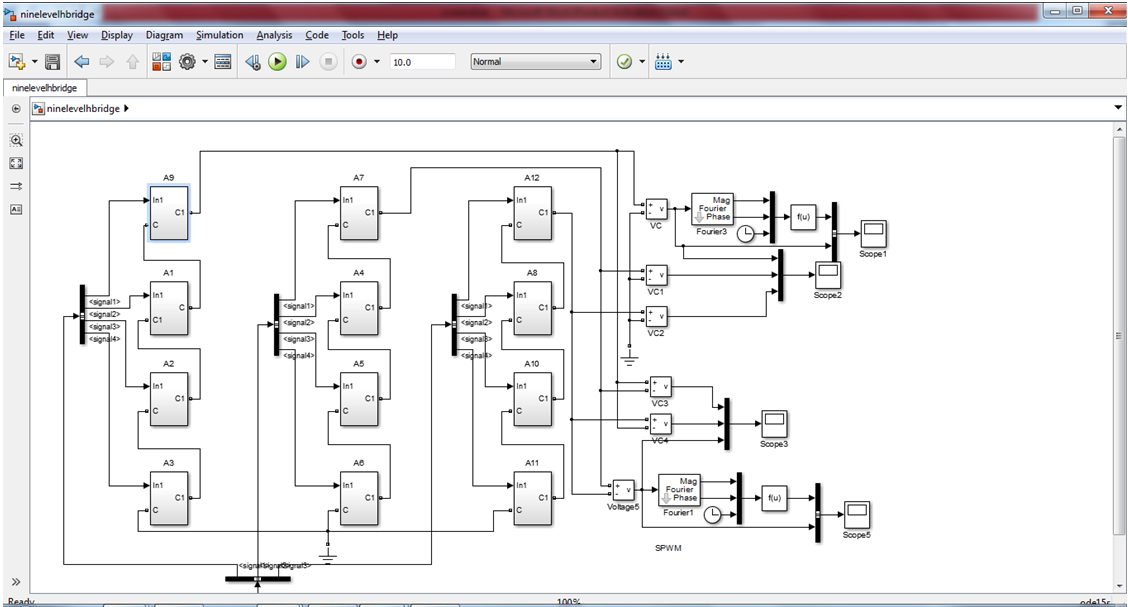Open the ninelevelhbridge breadcrumb dropdown arrow
Image resolution: width=1128 pixels, height=607 pixels.
(1117, 107)
